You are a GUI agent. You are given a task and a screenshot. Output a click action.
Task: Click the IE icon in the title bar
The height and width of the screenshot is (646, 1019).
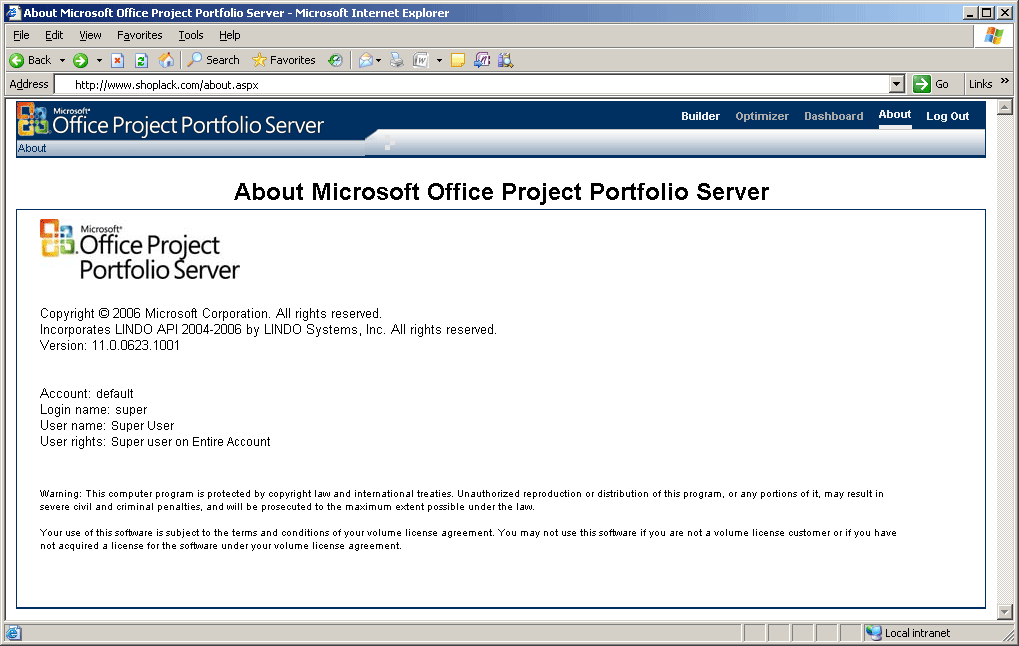point(13,12)
